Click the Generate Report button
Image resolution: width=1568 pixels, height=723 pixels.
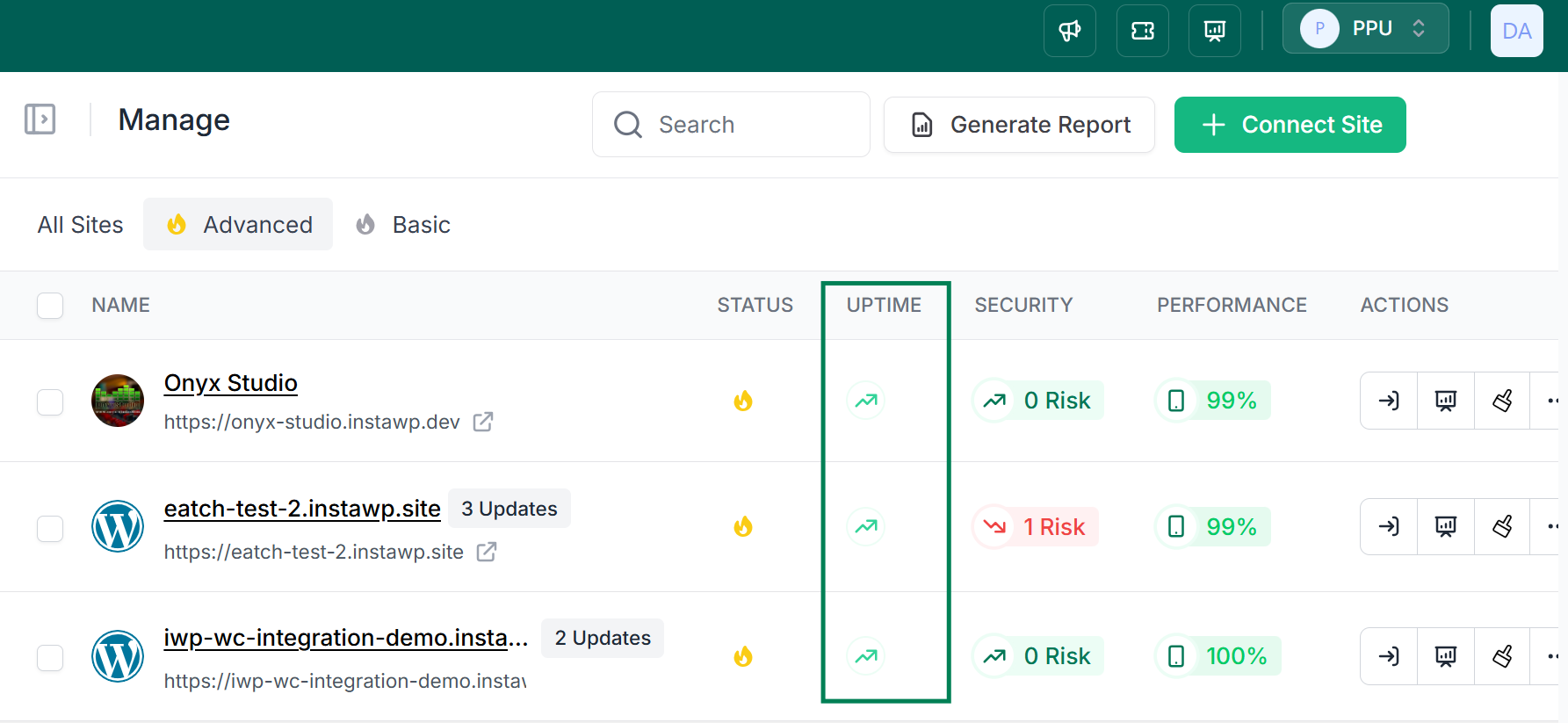[x=1019, y=125]
